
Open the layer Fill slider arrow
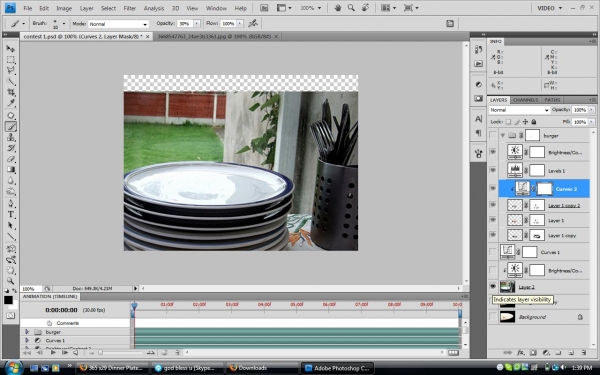(x=591, y=122)
